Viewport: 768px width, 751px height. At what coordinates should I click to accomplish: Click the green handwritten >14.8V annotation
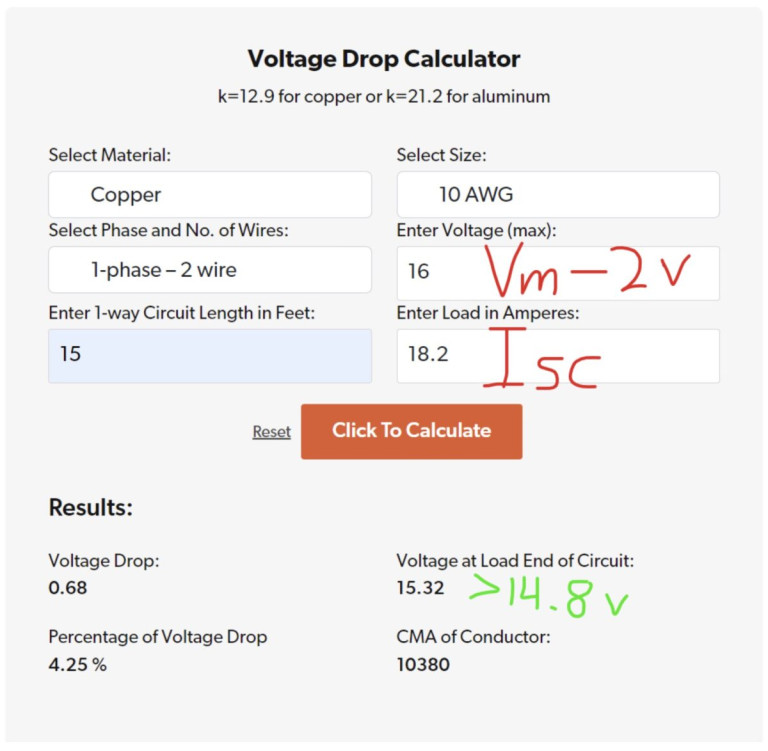pyautogui.click(x=549, y=595)
